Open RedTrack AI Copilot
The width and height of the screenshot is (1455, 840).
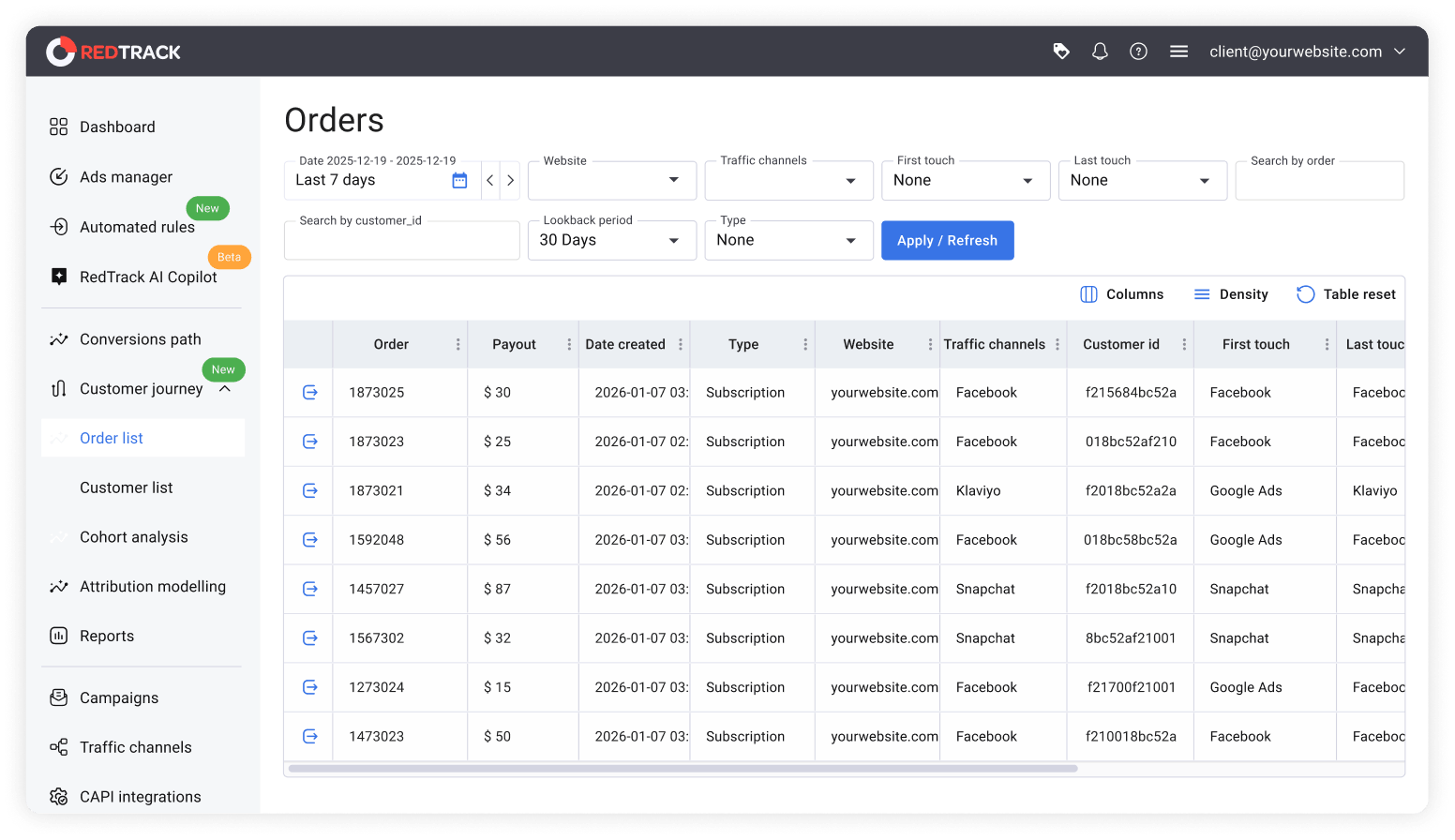[148, 277]
